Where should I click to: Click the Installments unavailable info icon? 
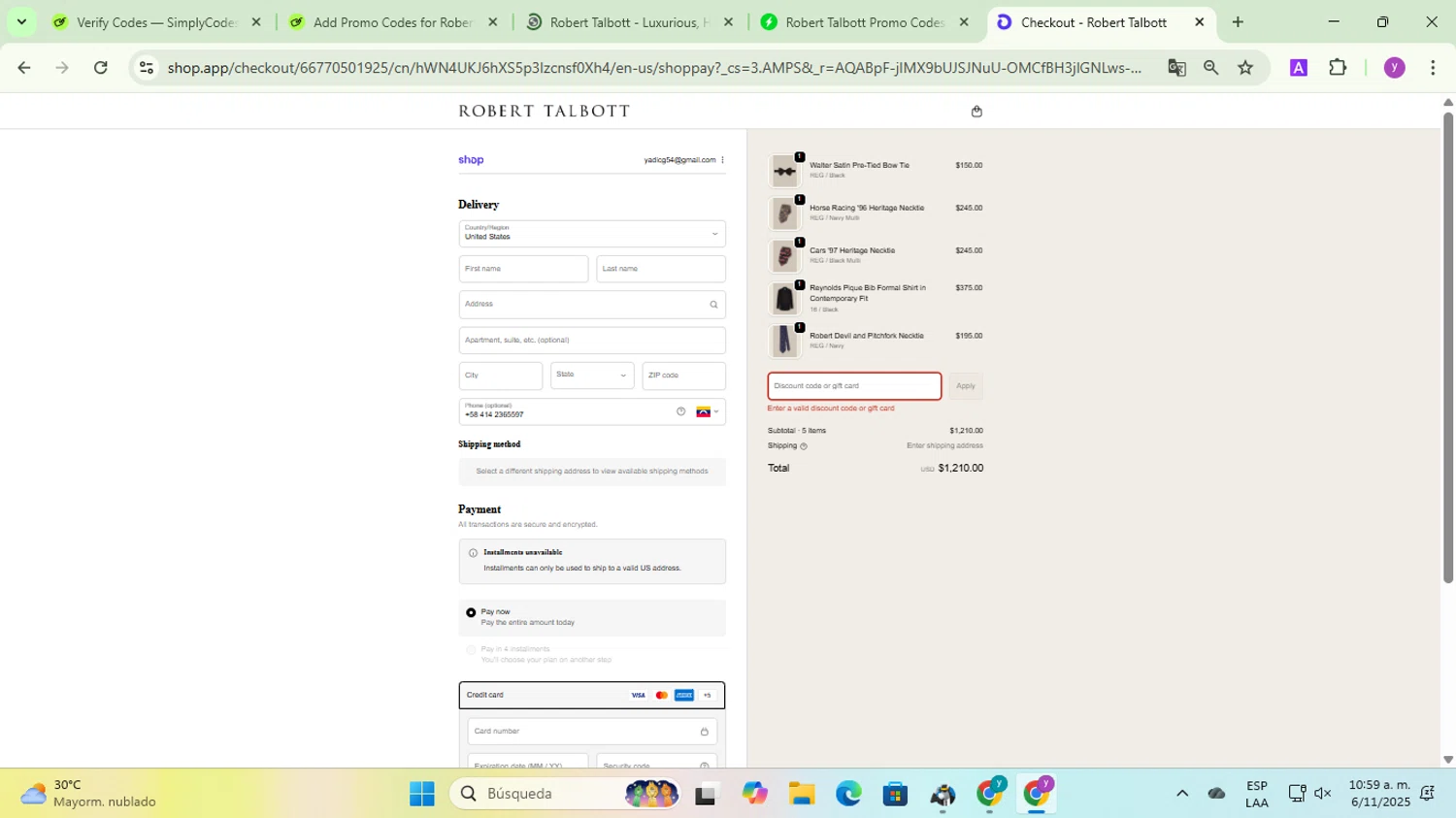[x=473, y=553]
